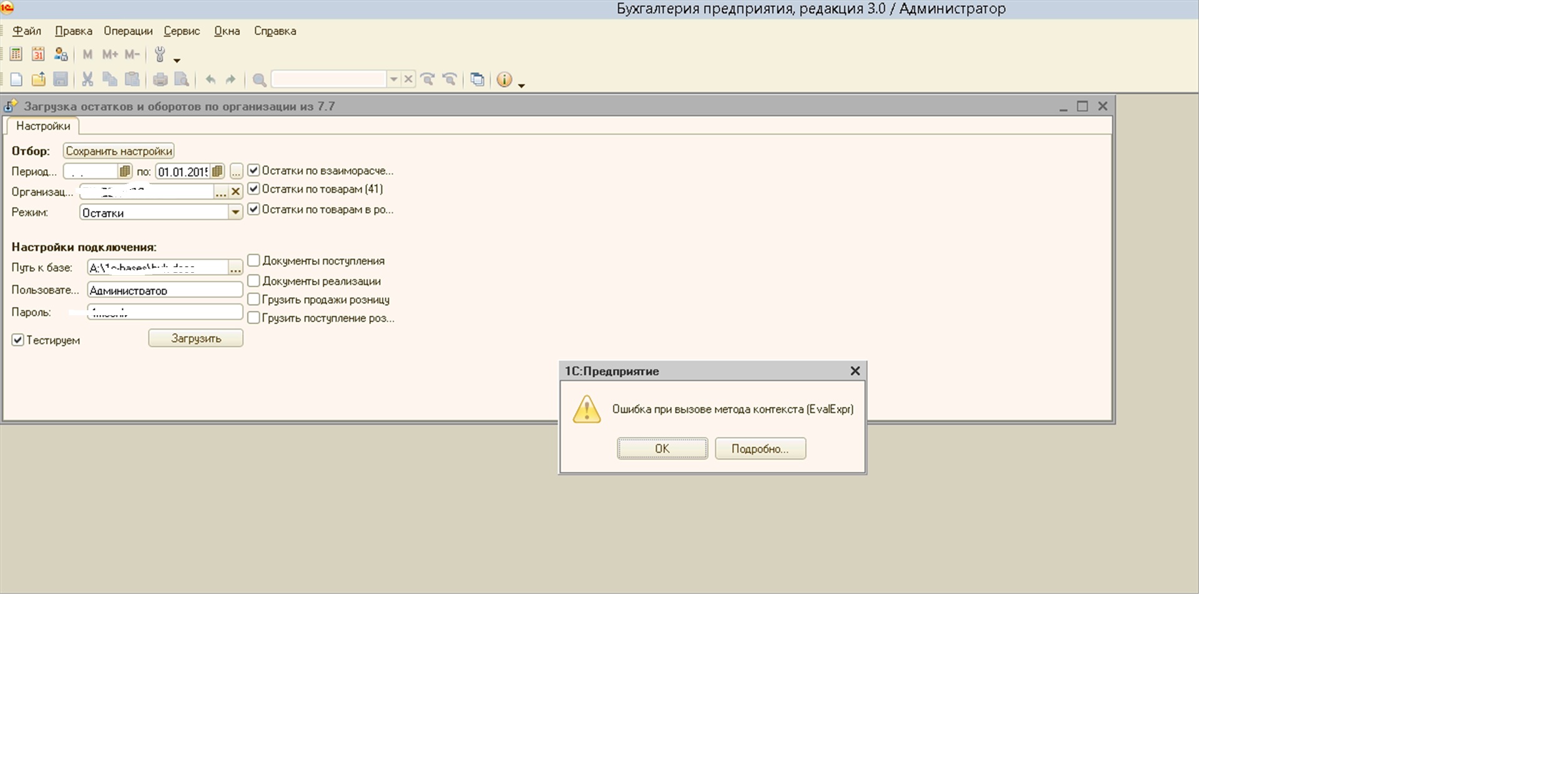Click the save floppy disk icon
The image size is (1552, 784).
pyautogui.click(x=61, y=79)
